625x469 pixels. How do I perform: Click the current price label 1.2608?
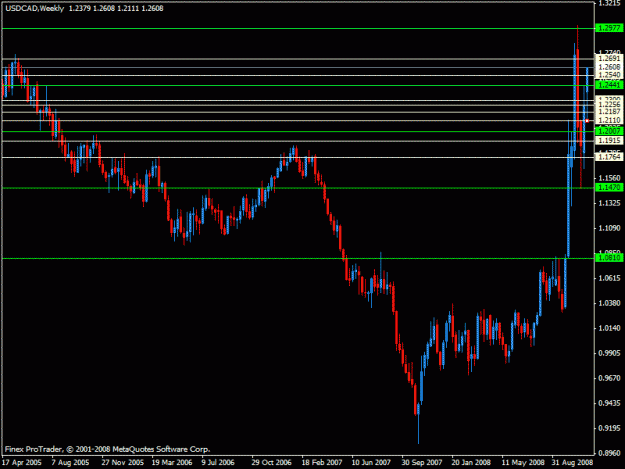[x=609, y=67]
